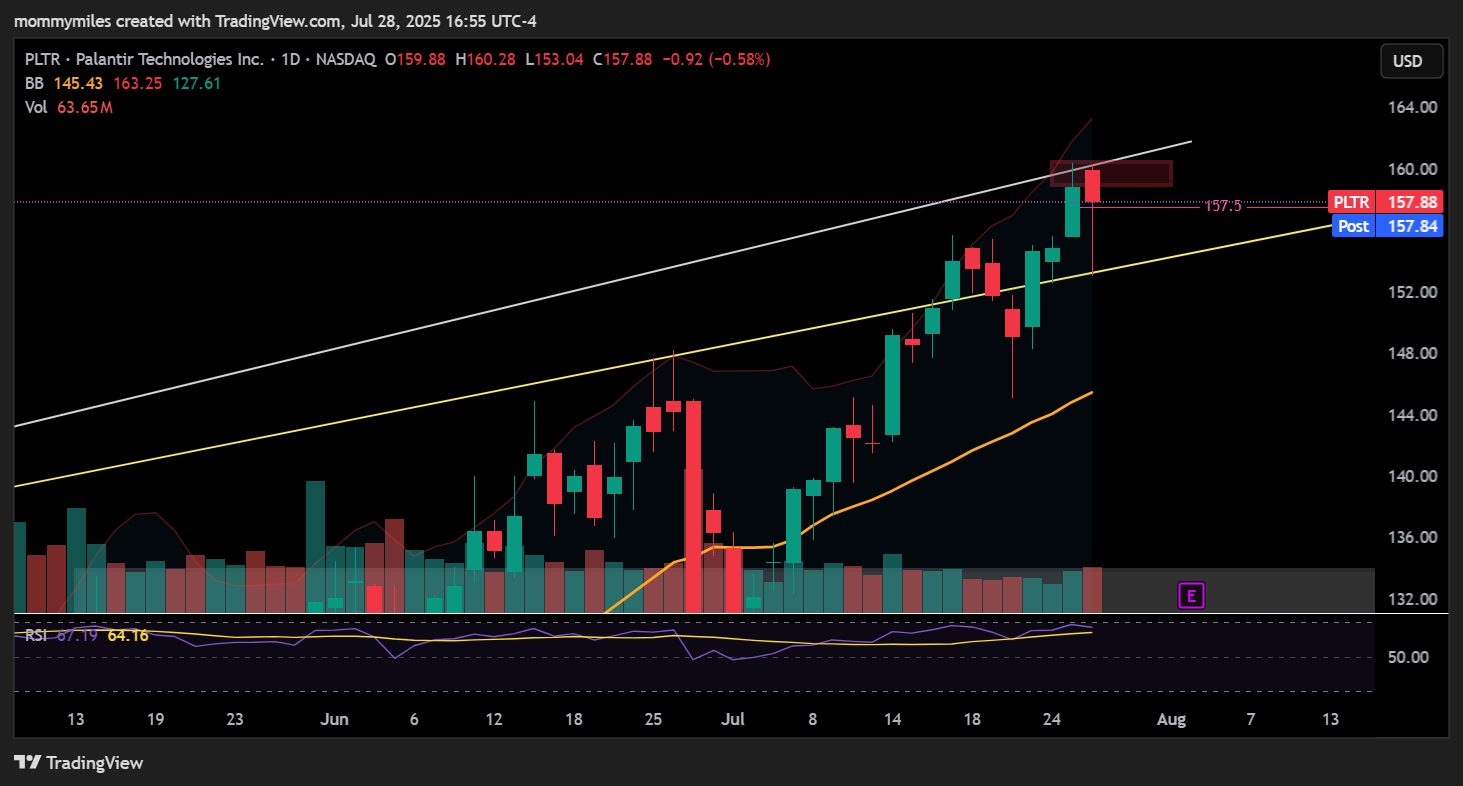The width and height of the screenshot is (1463, 786).
Task: Click the RSI value 64.16
Action: pyautogui.click(x=128, y=635)
